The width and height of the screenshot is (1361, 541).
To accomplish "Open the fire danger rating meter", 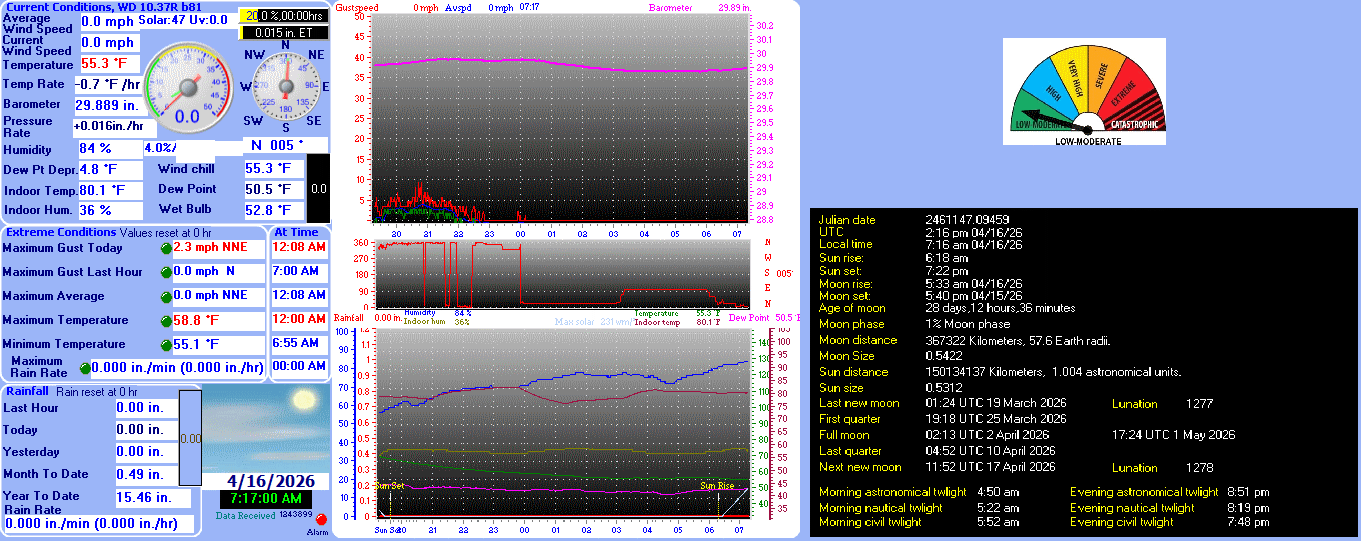I will [x=1085, y=92].
